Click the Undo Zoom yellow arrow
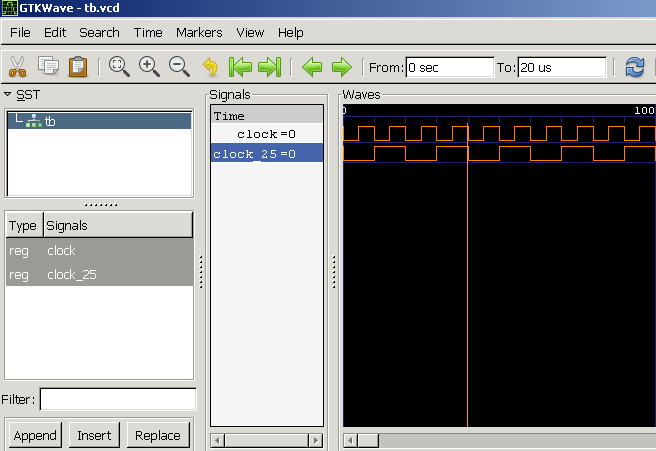Image resolution: width=656 pixels, height=451 pixels. point(210,67)
